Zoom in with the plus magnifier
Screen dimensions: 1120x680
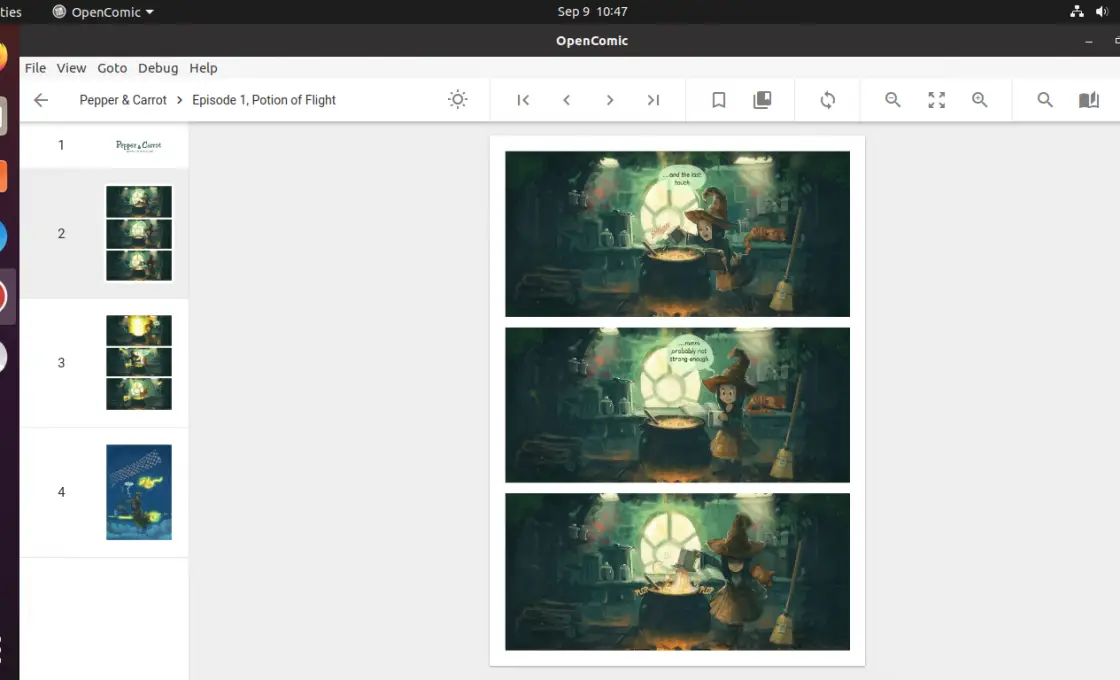coord(980,100)
